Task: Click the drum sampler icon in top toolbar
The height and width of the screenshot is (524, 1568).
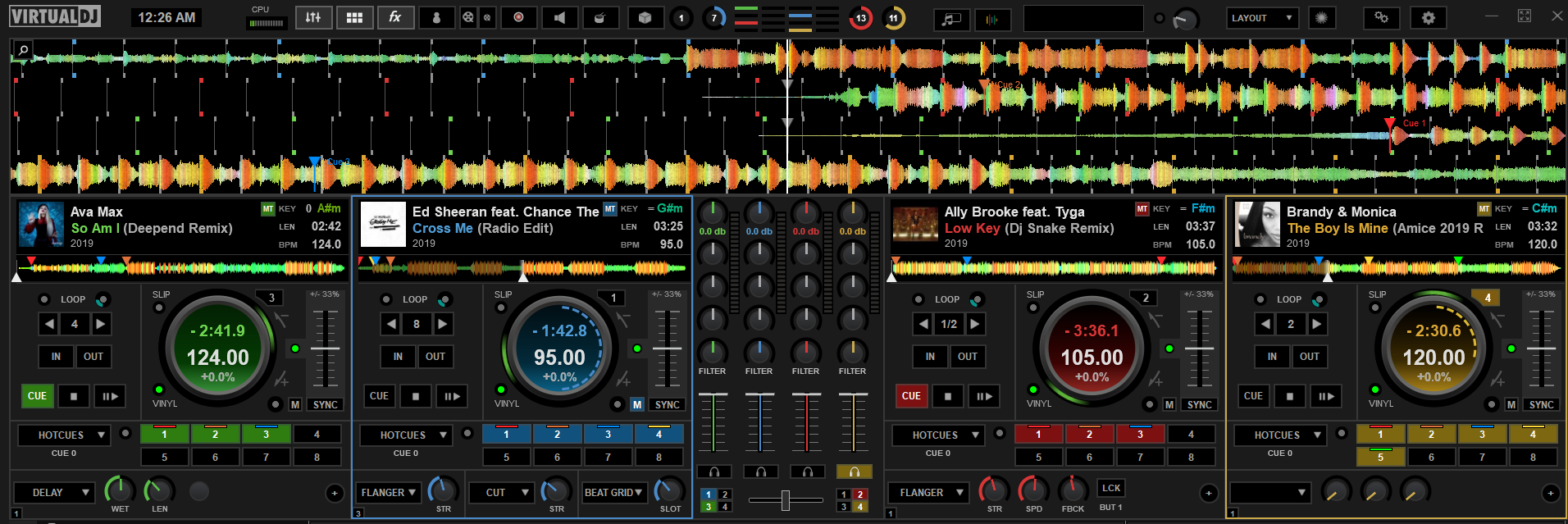Action: coord(600,17)
